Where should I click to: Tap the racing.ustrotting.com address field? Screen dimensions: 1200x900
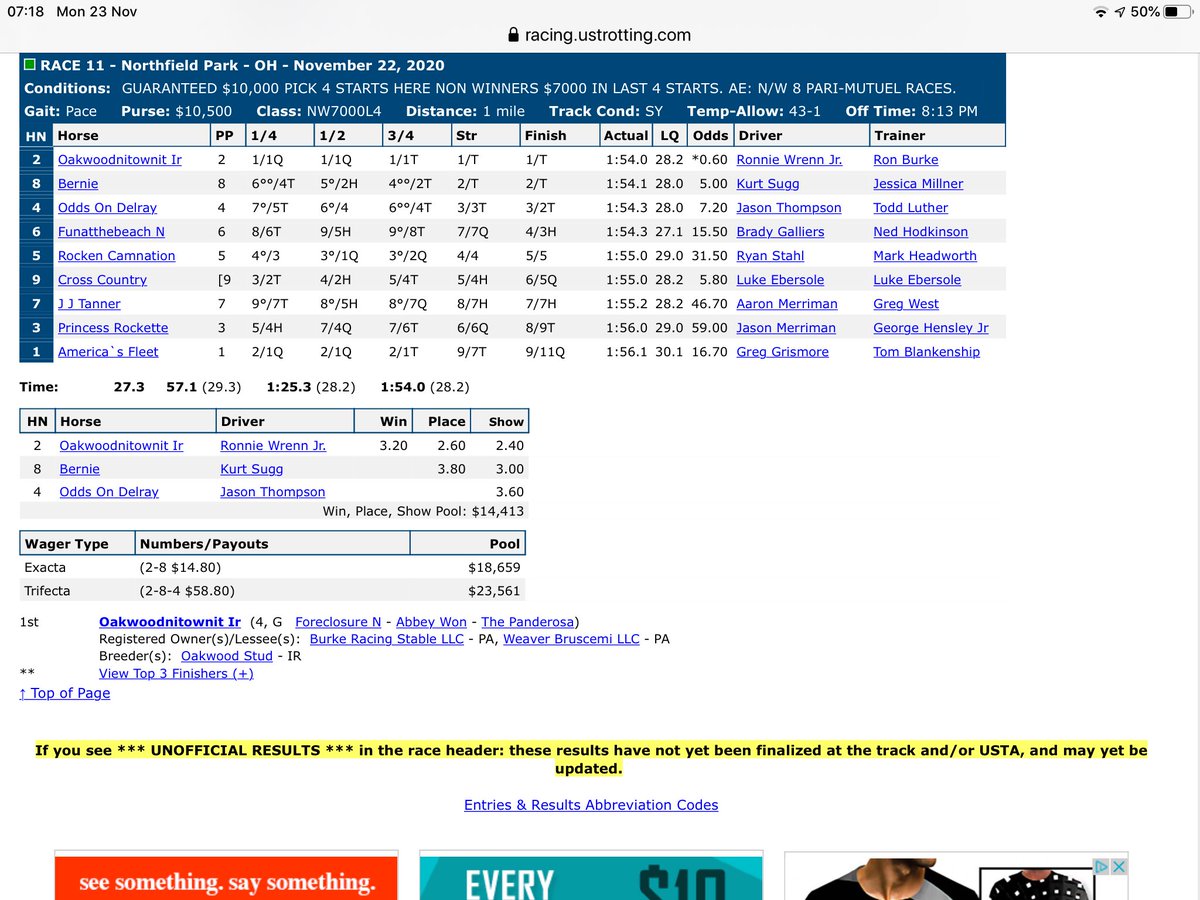tap(600, 35)
